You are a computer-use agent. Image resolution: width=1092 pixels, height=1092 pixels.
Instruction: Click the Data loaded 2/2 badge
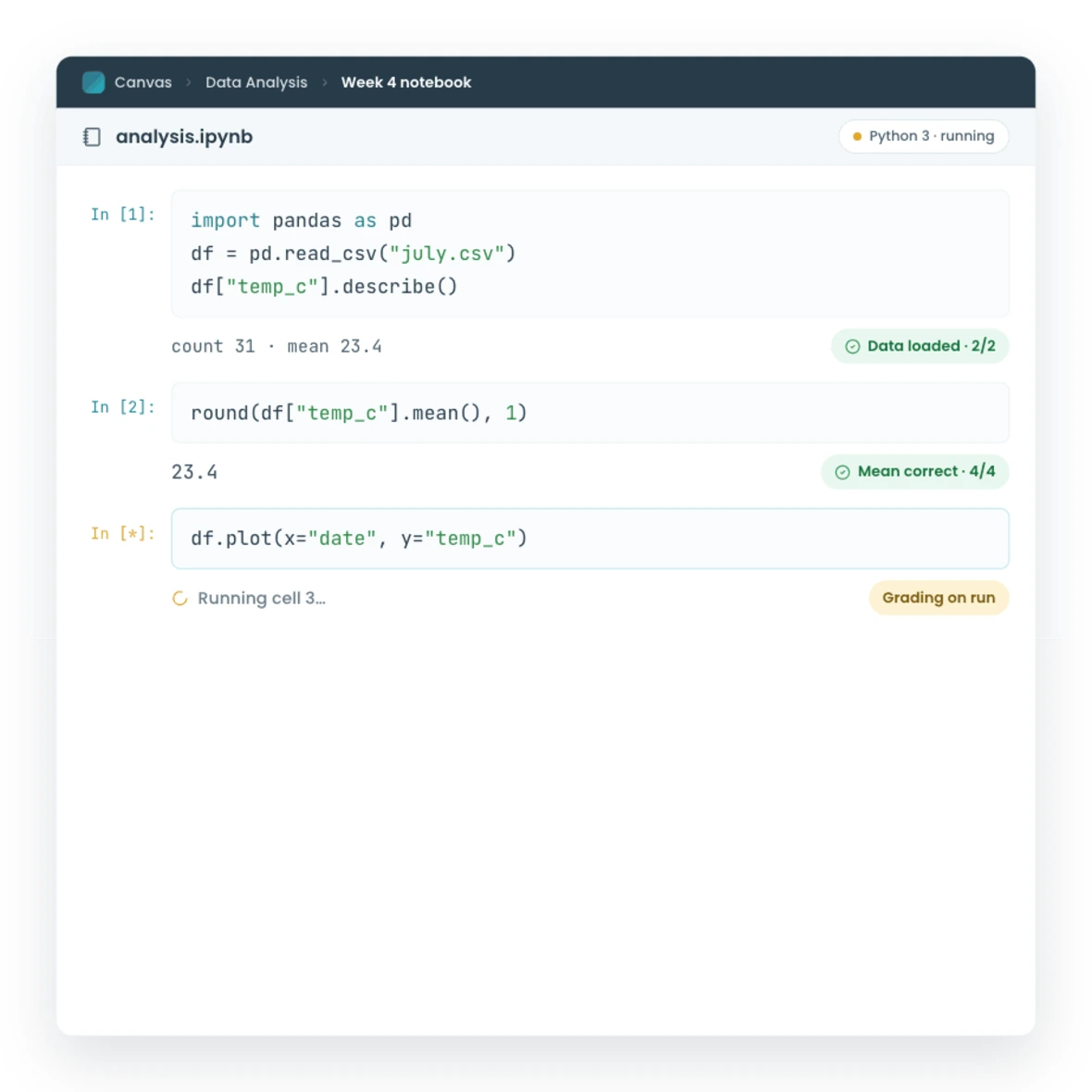click(x=919, y=346)
